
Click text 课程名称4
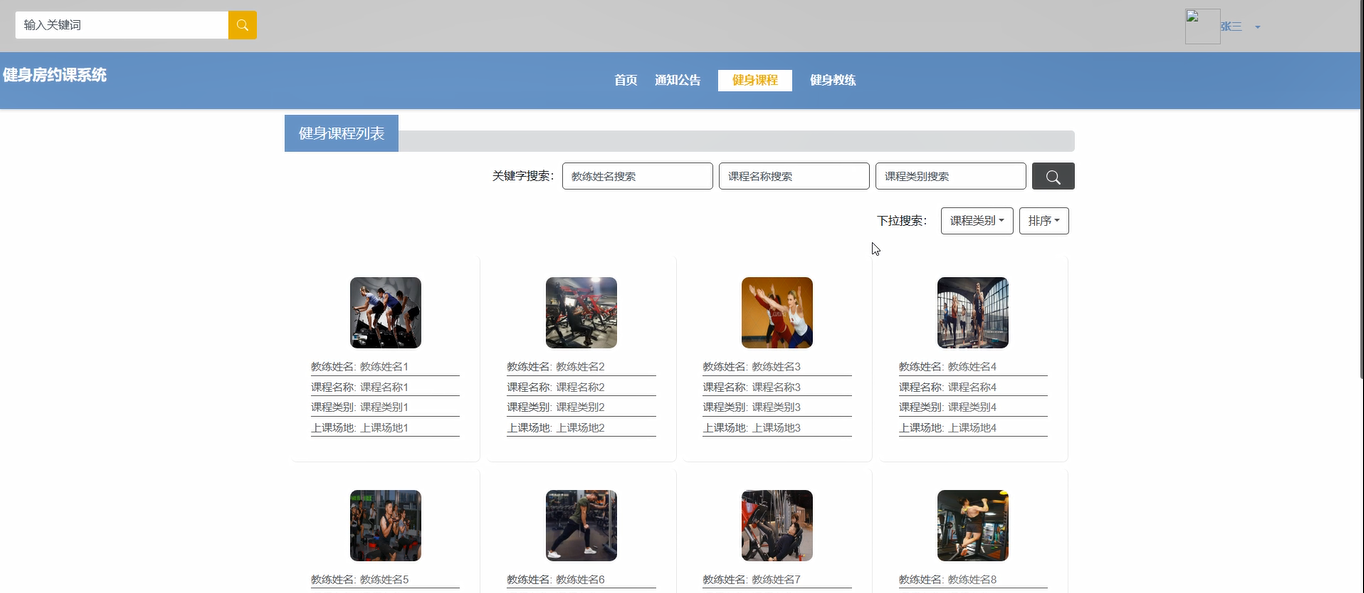tap(972, 387)
